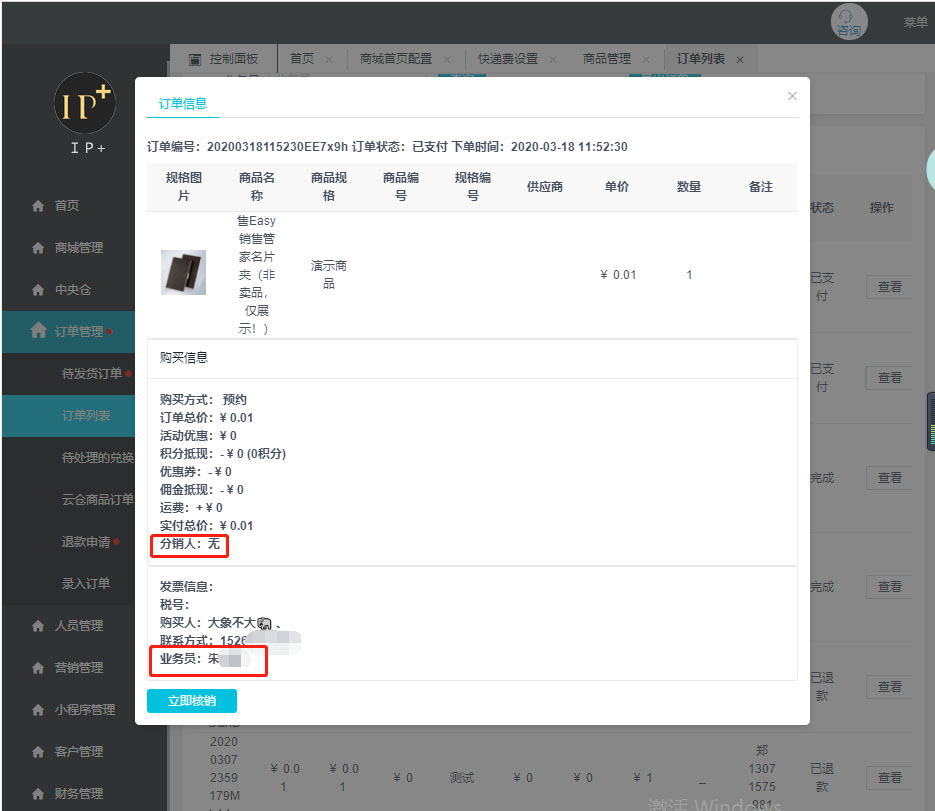The width and height of the screenshot is (935, 811).
Task: Open 待发货订单 in sidebar
Action: coord(91,374)
